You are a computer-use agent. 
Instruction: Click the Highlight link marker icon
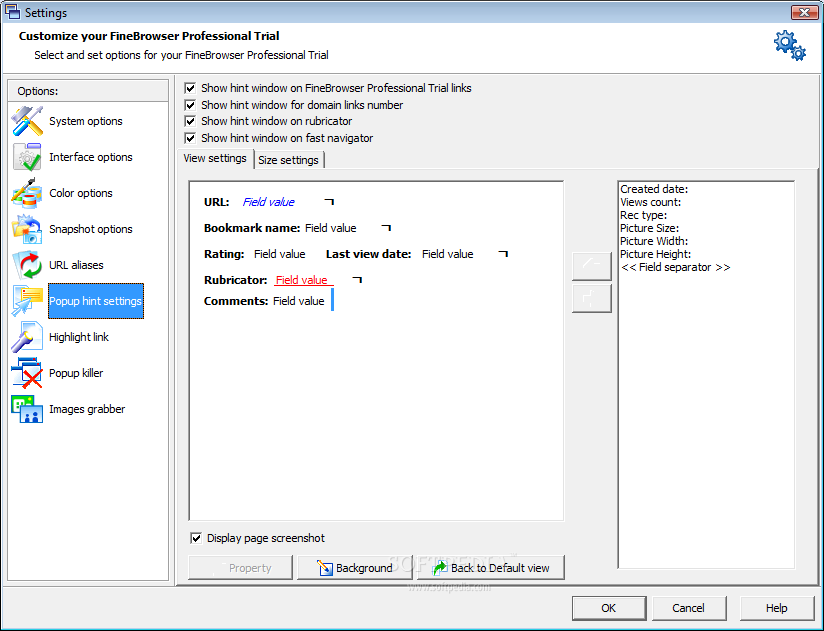(27, 337)
